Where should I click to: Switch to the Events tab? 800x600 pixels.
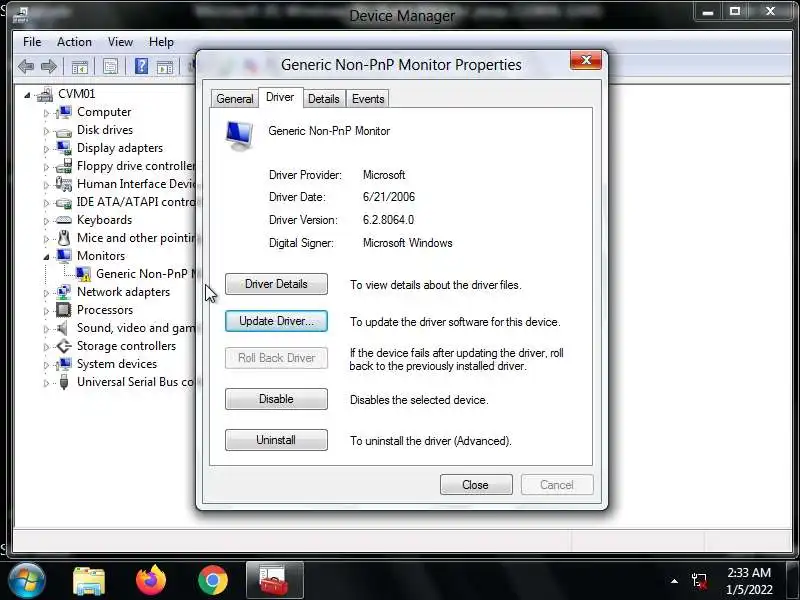[368, 98]
